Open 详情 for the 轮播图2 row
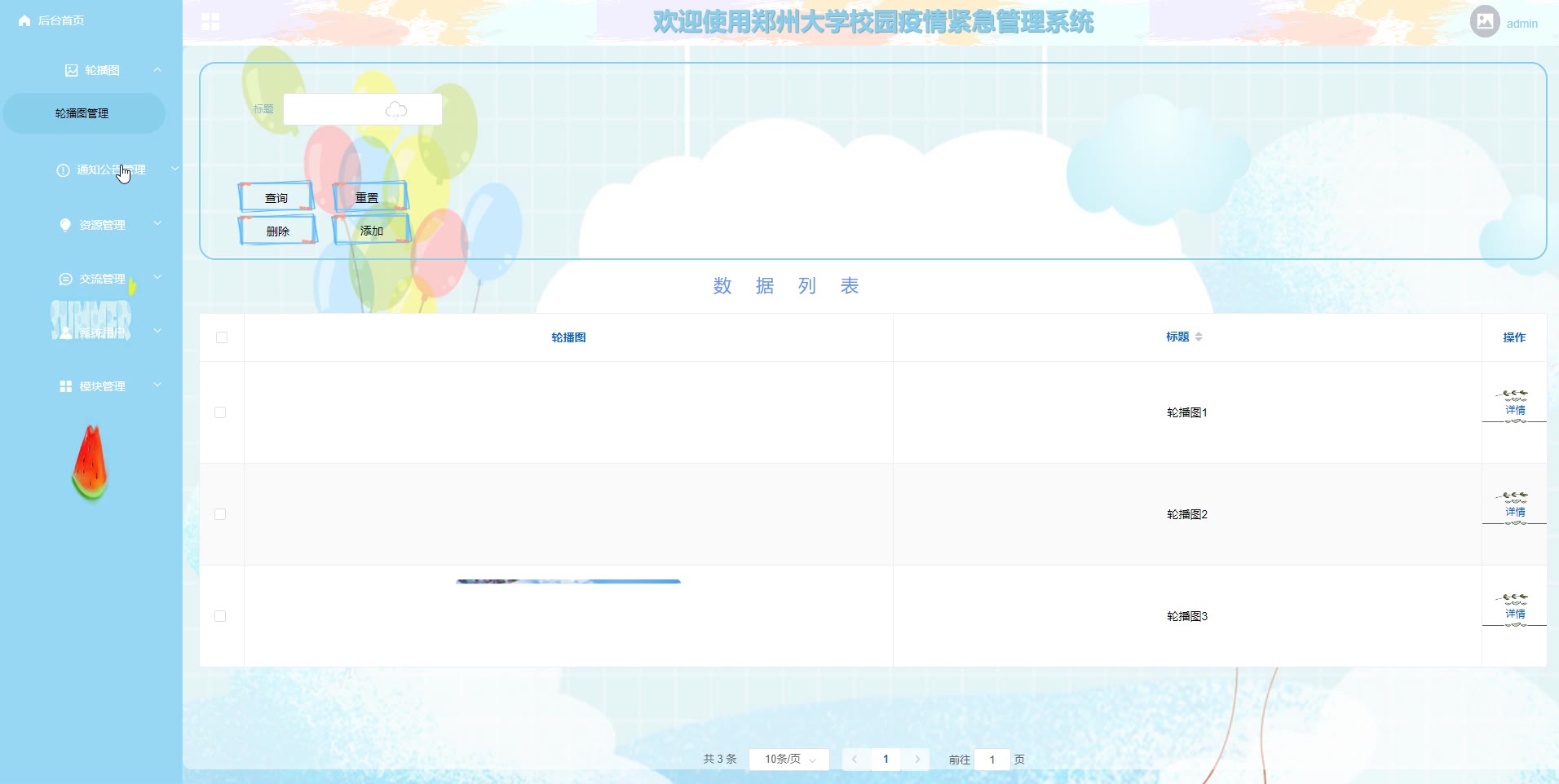Viewport: 1559px width, 784px height. (1515, 512)
